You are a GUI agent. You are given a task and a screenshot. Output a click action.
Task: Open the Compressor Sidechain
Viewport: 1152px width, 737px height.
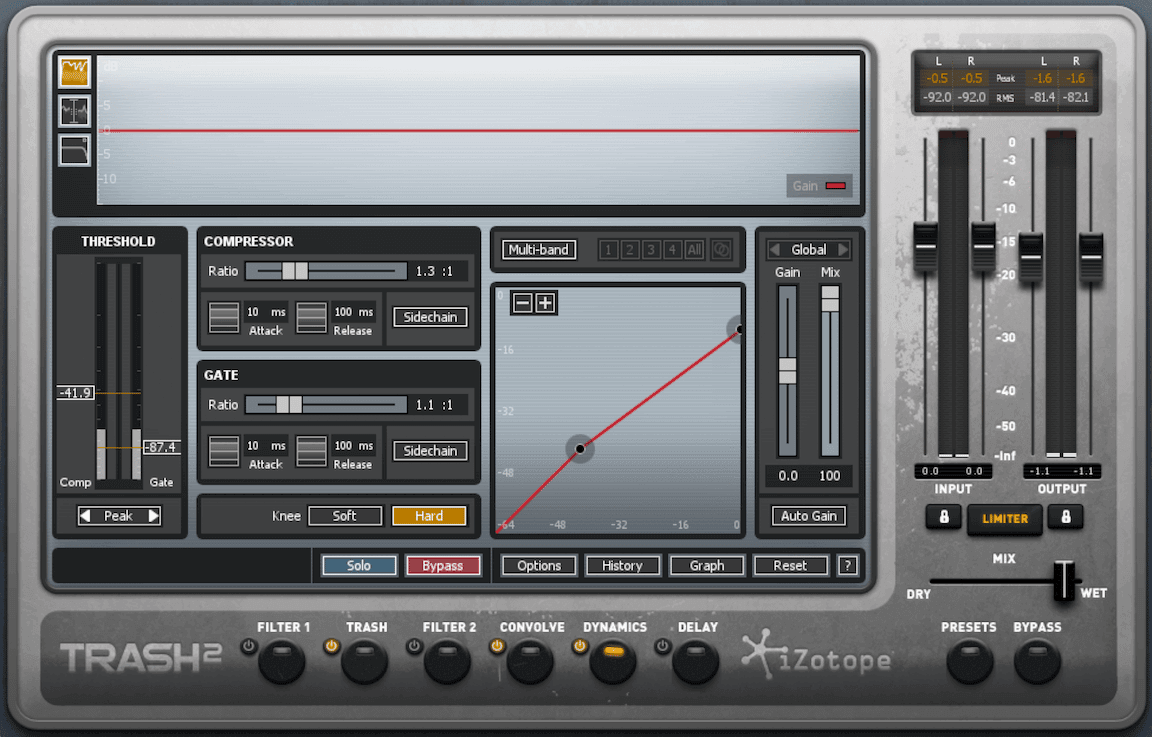tap(430, 317)
